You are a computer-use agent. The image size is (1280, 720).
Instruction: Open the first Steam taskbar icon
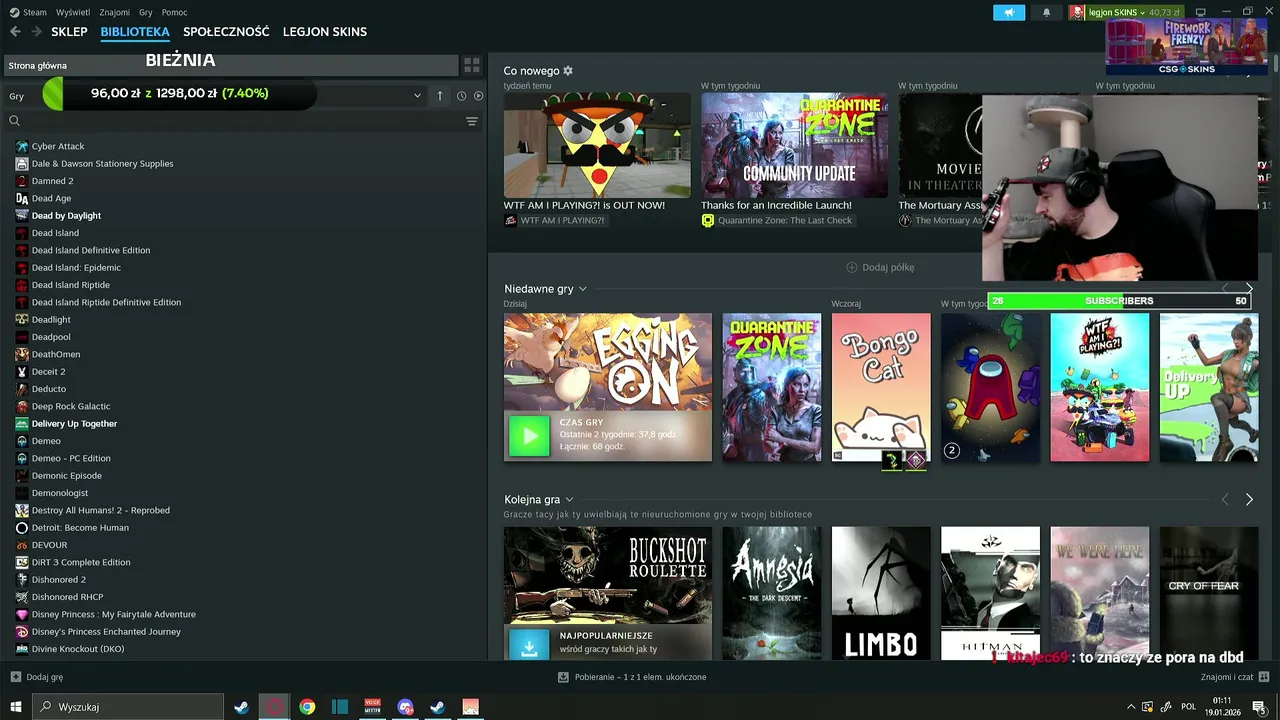click(x=241, y=707)
